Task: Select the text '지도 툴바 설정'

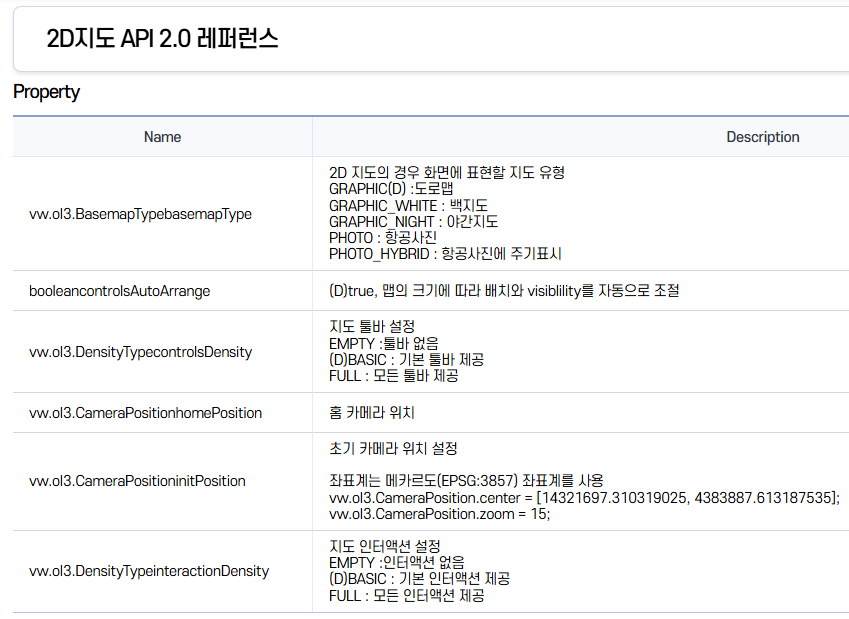Action: click(x=372, y=327)
